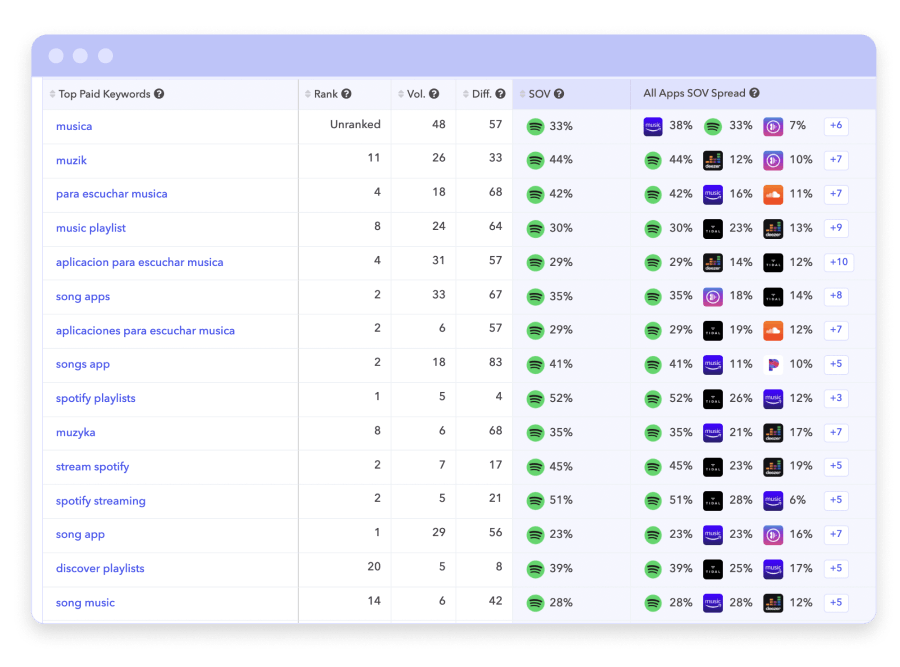Viewport: 900px width, 667px height.
Task: Click rank value 20 for discover playlists
Action: click(374, 567)
